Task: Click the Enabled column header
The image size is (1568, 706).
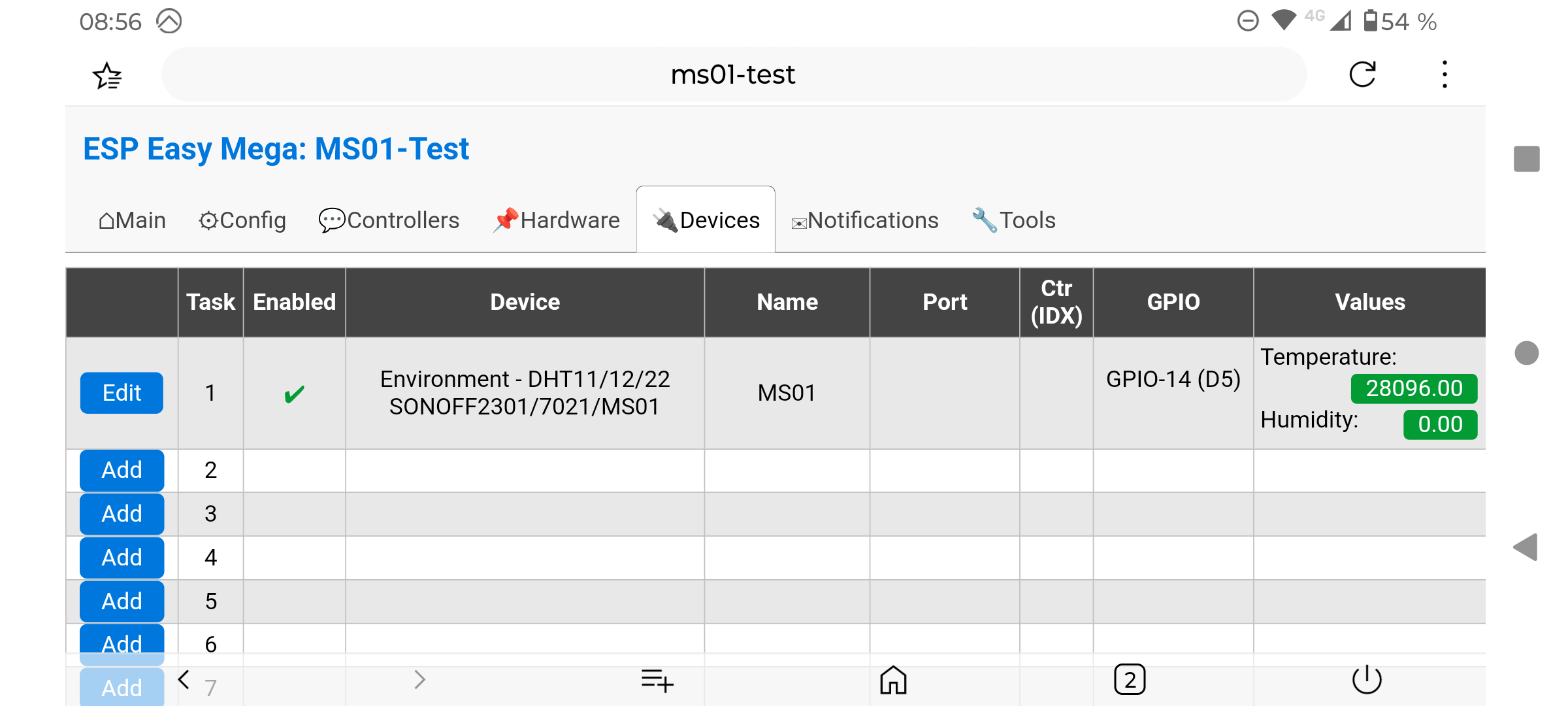Action: [295, 302]
